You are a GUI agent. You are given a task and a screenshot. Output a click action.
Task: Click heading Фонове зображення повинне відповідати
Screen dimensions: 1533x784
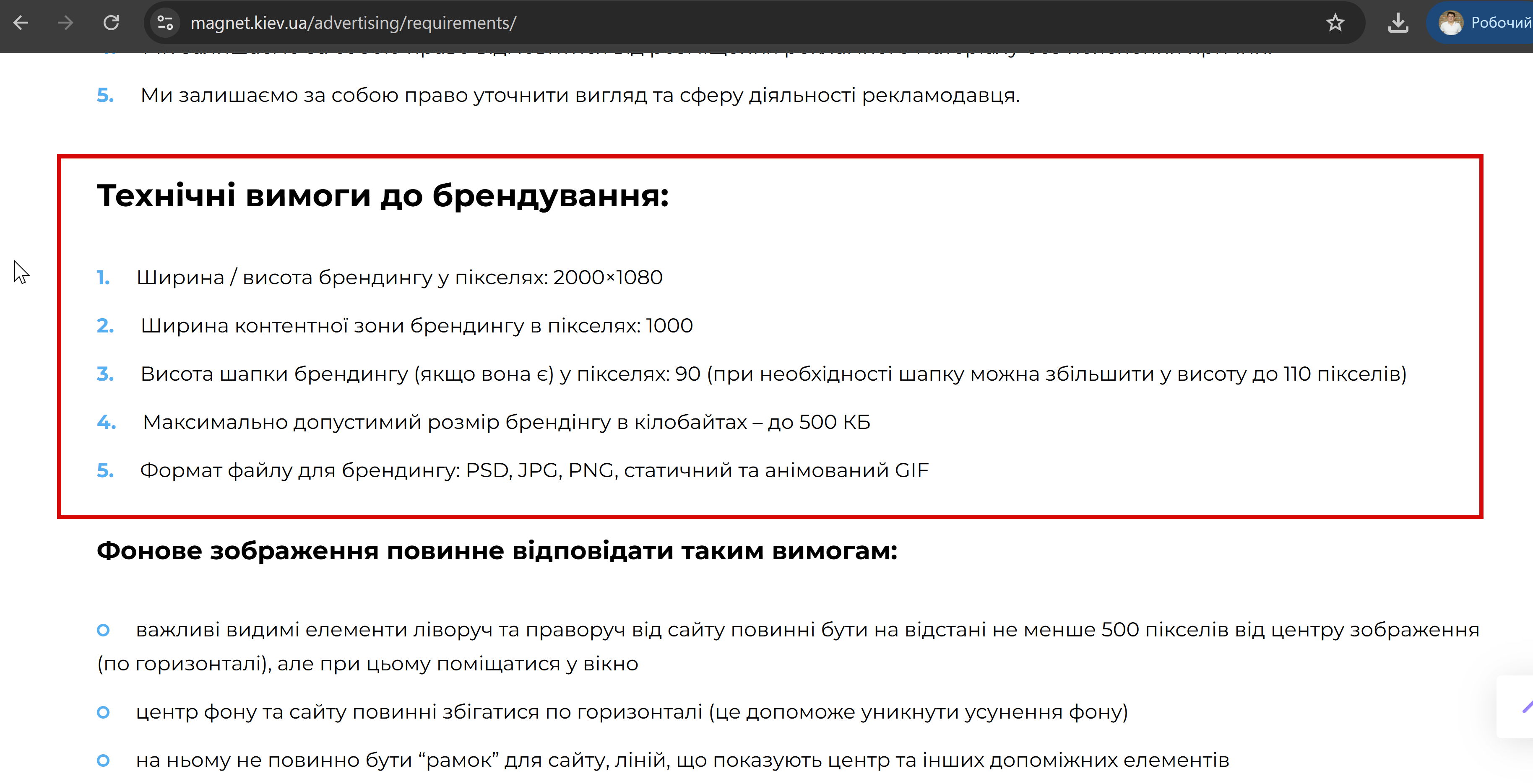[x=497, y=550]
